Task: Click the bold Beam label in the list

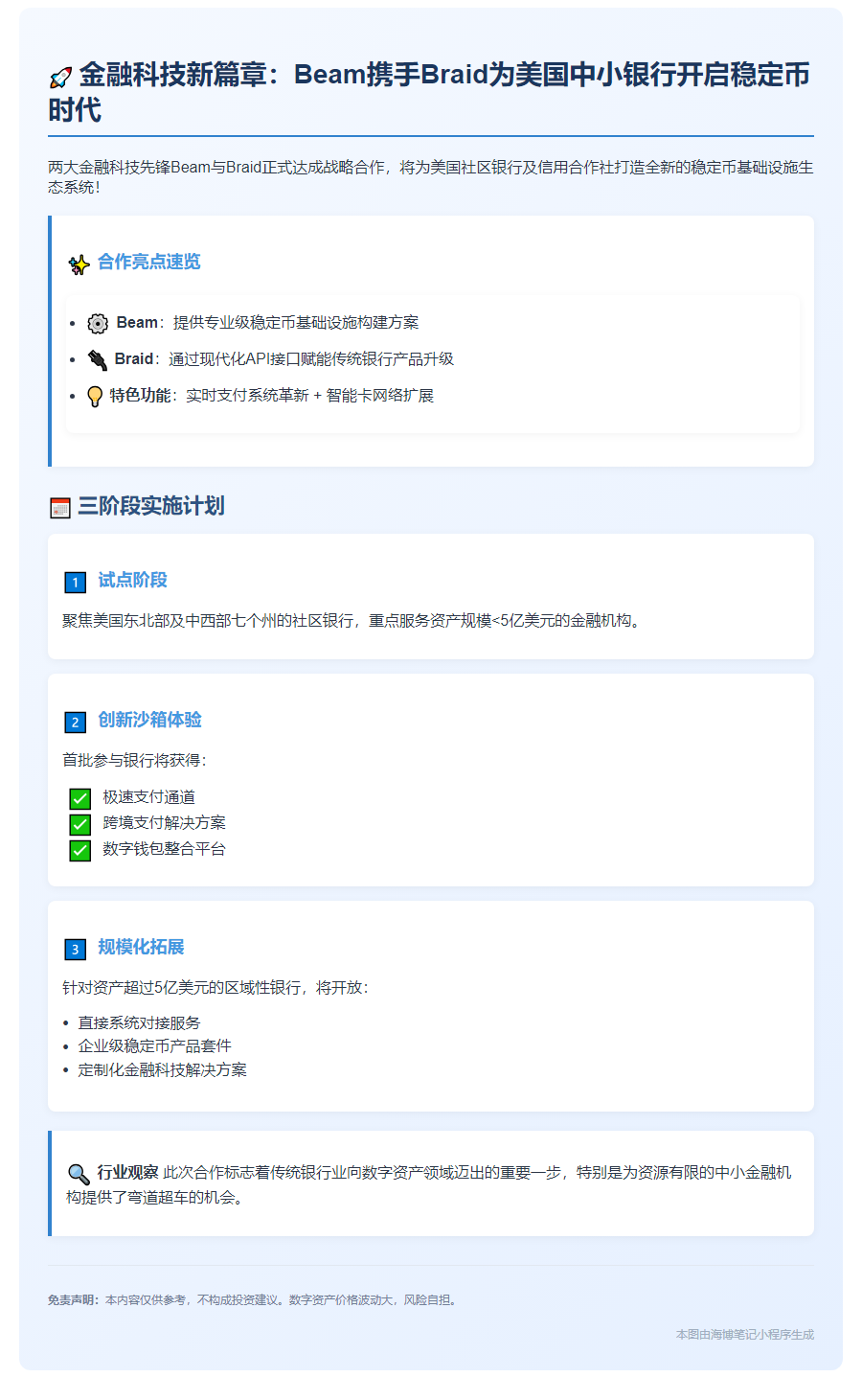Action: pos(137,323)
